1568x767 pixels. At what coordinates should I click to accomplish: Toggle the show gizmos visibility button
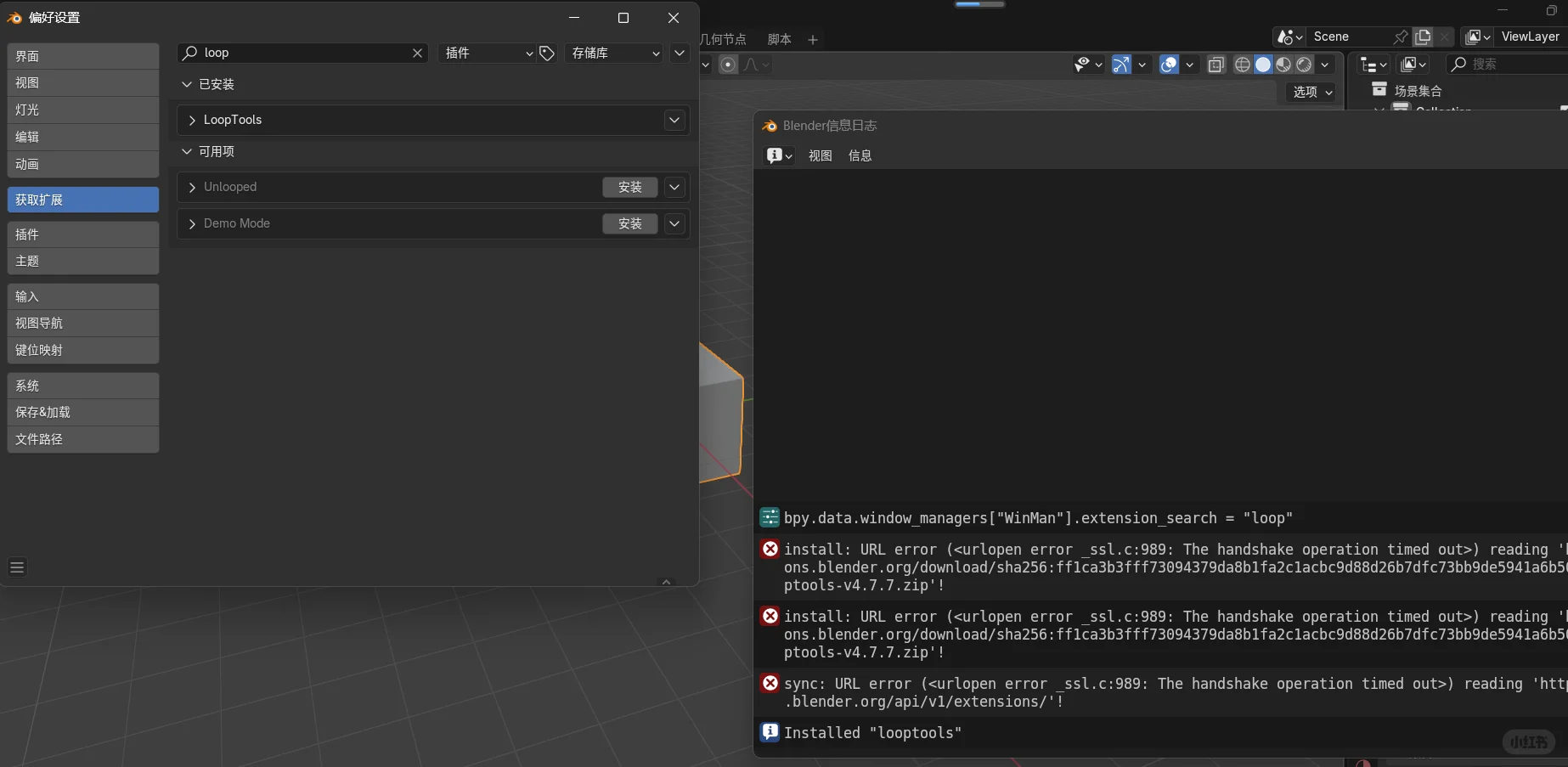tap(1121, 65)
